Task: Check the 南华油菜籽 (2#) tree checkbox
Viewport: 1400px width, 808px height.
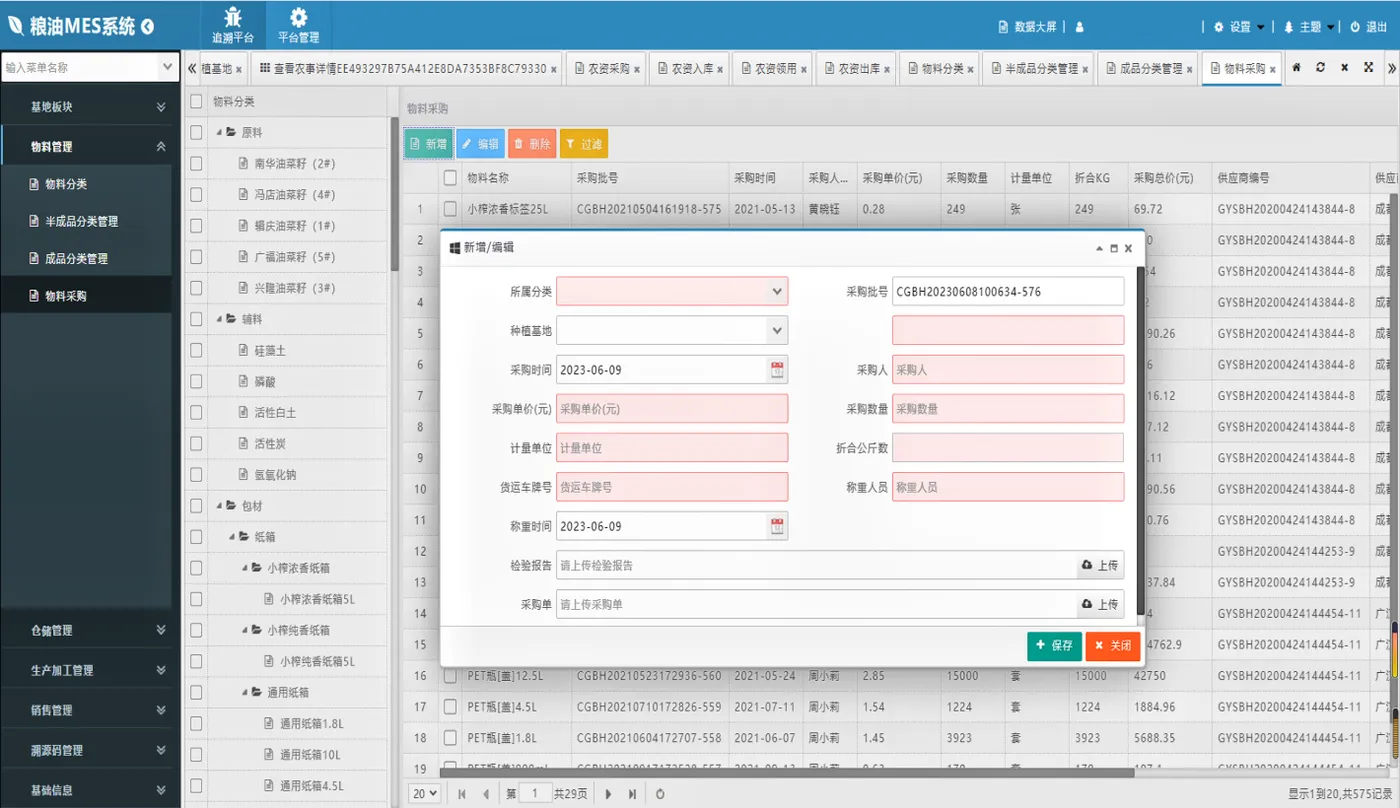Action: coord(196,163)
